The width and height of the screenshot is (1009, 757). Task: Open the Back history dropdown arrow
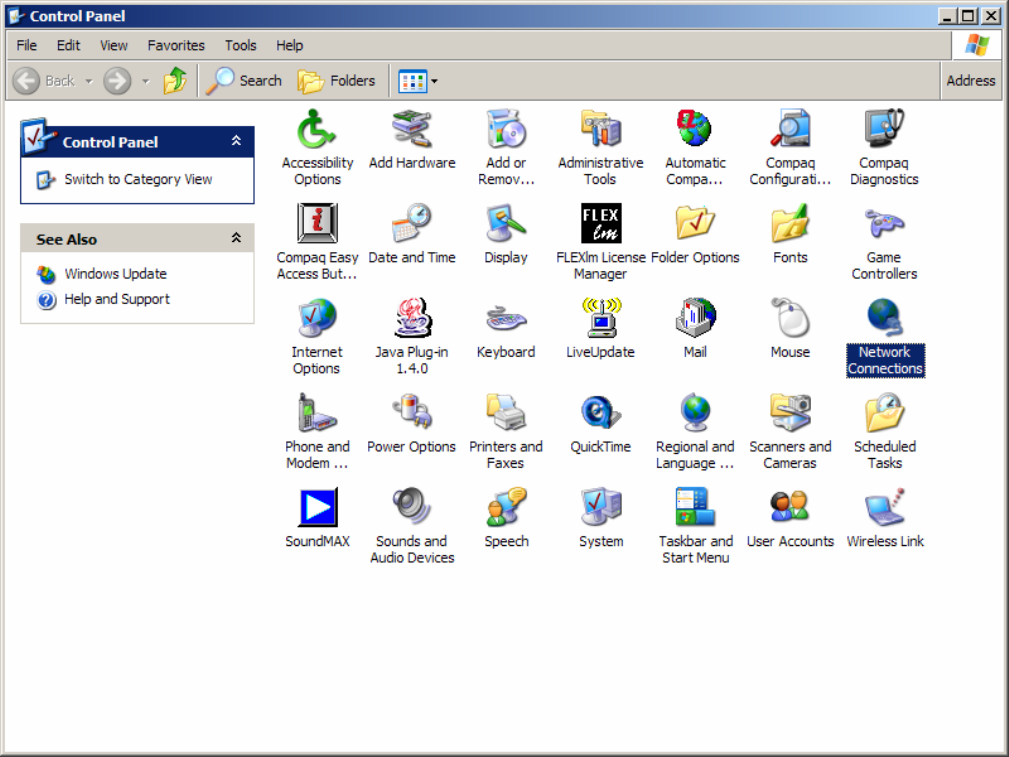coord(89,81)
